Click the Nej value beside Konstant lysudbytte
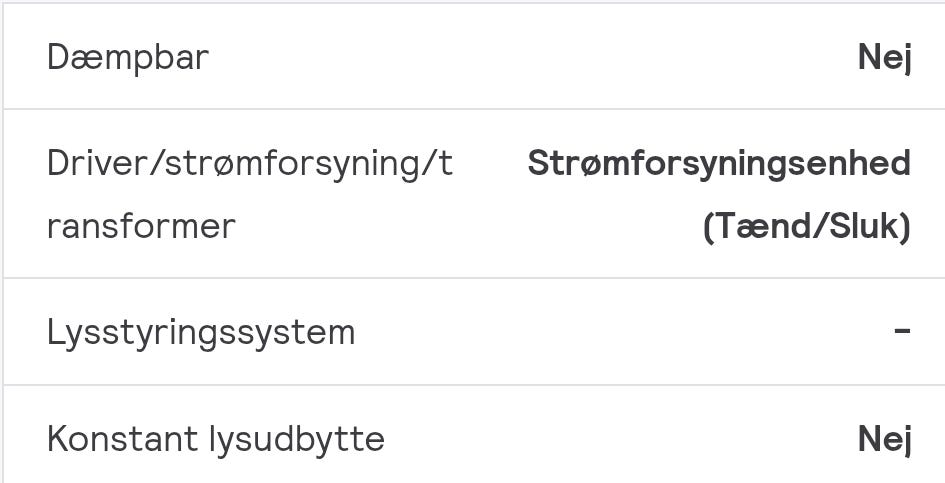 pyautogui.click(x=884, y=440)
